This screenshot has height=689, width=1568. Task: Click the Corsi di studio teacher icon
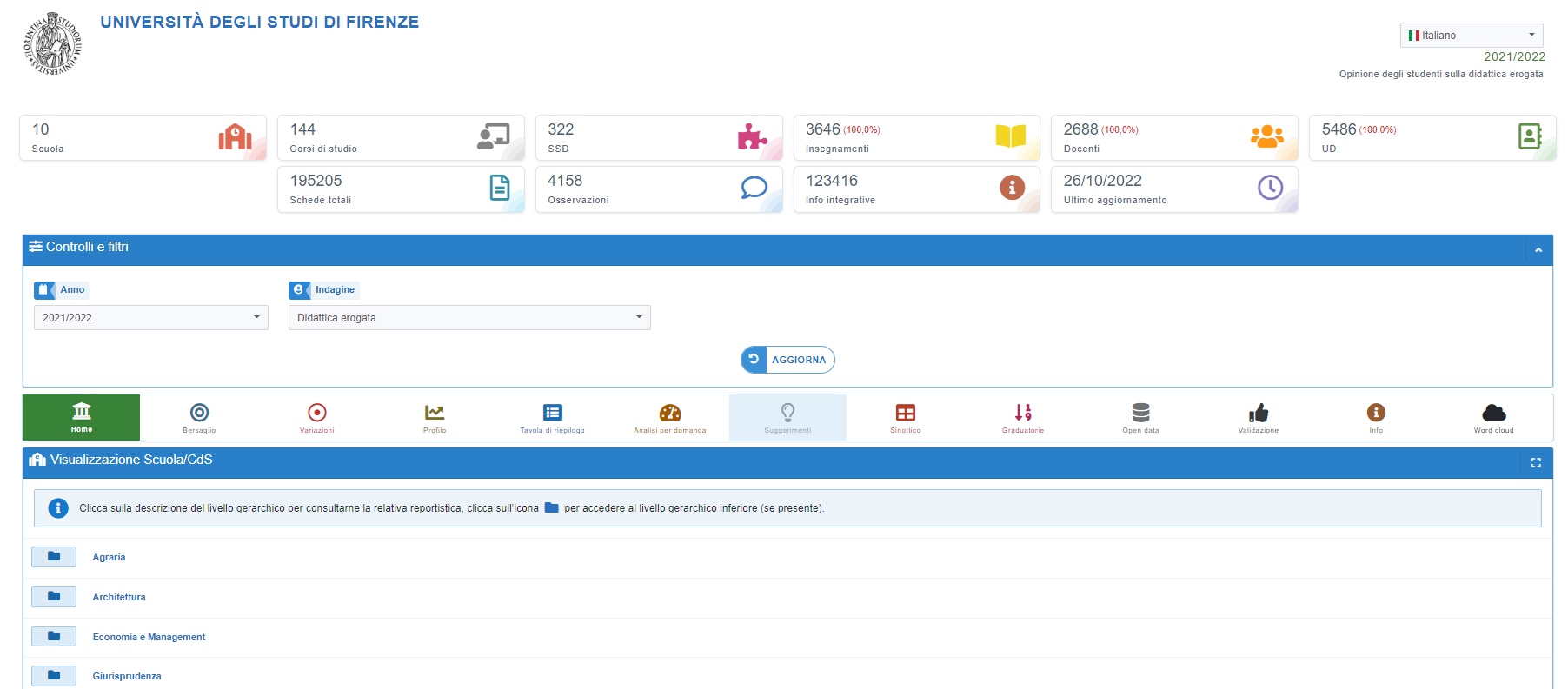click(x=493, y=136)
